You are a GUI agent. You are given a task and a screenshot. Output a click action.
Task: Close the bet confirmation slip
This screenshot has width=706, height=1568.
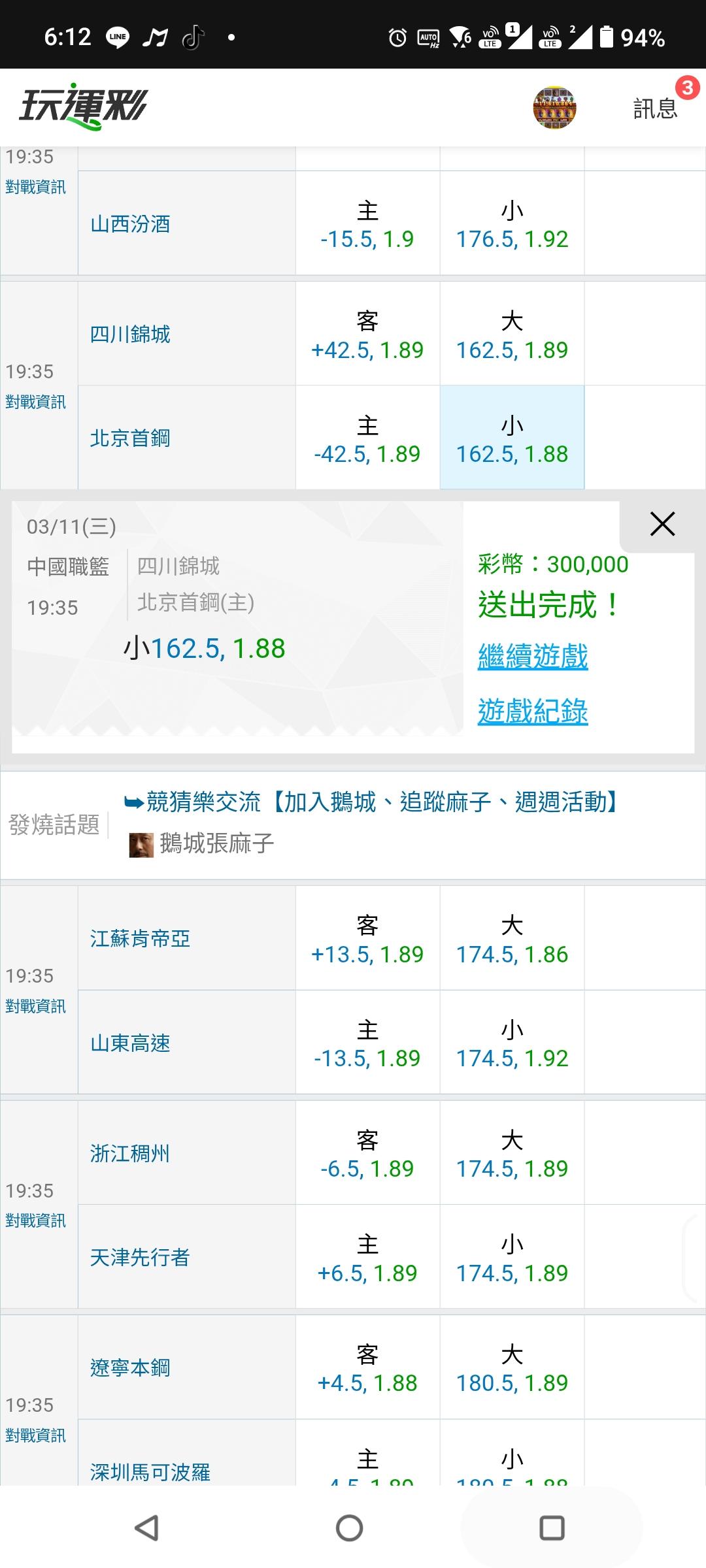pos(662,524)
